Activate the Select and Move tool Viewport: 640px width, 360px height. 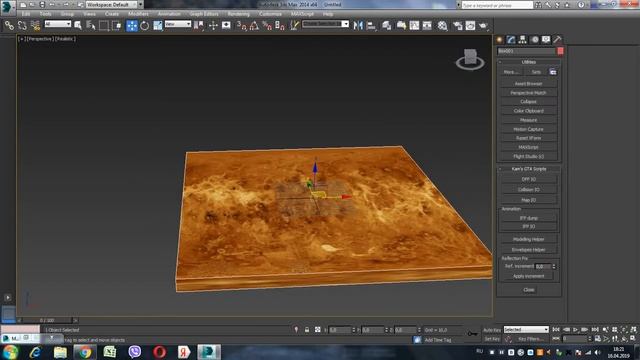(132, 25)
